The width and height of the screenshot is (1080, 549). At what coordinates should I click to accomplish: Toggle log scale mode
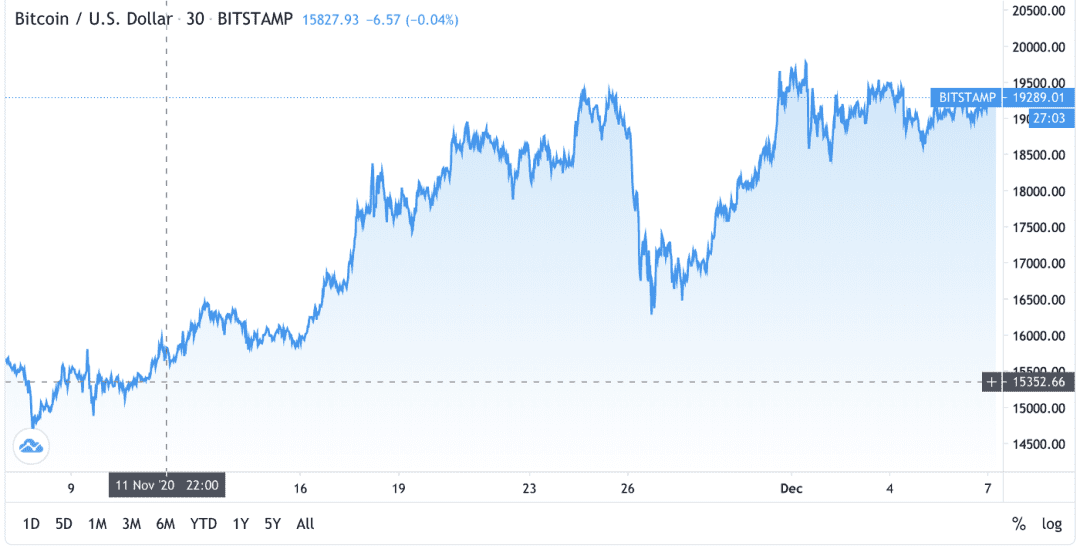(1051, 524)
